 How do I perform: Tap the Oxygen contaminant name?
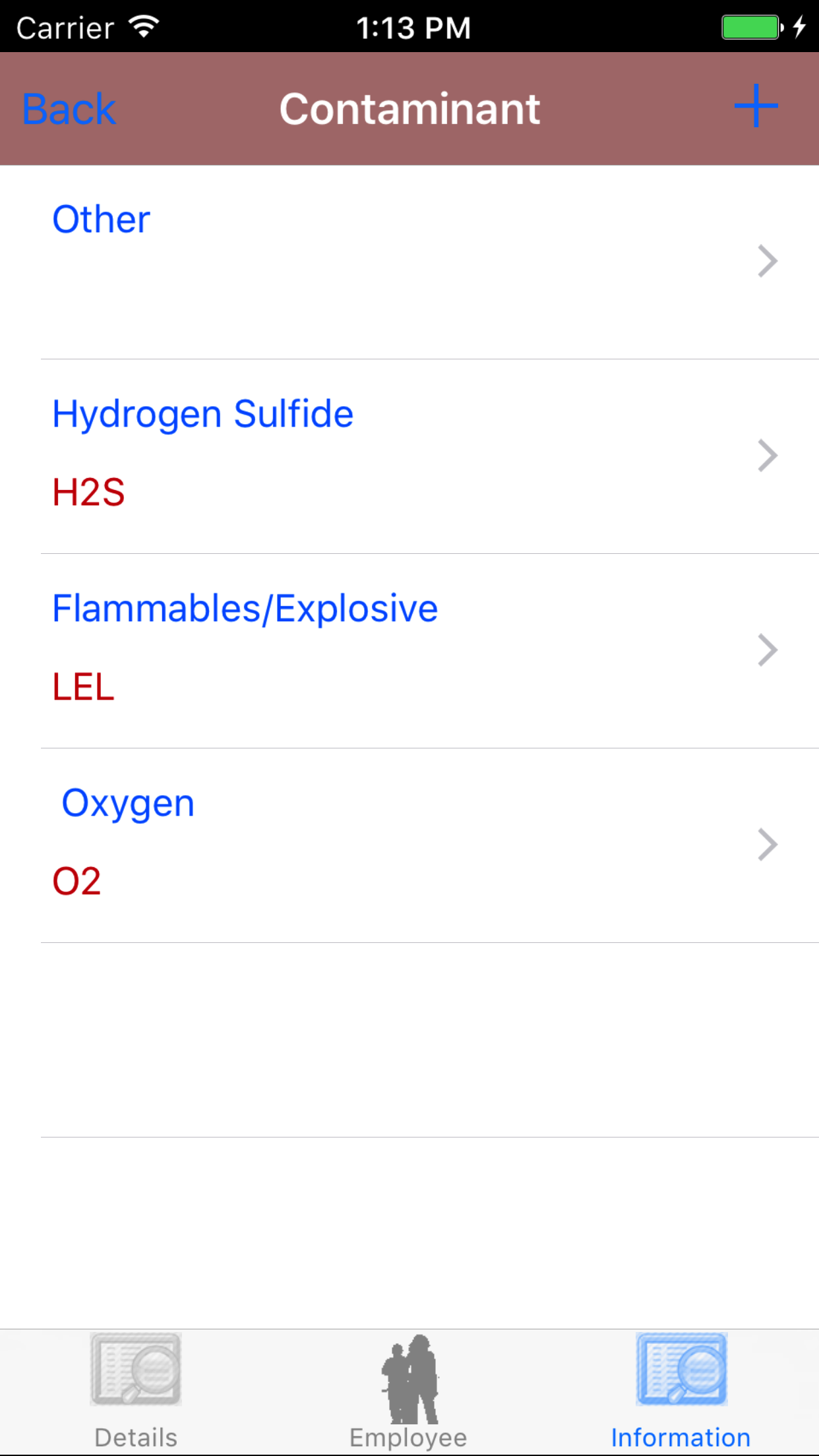click(x=128, y=803)
